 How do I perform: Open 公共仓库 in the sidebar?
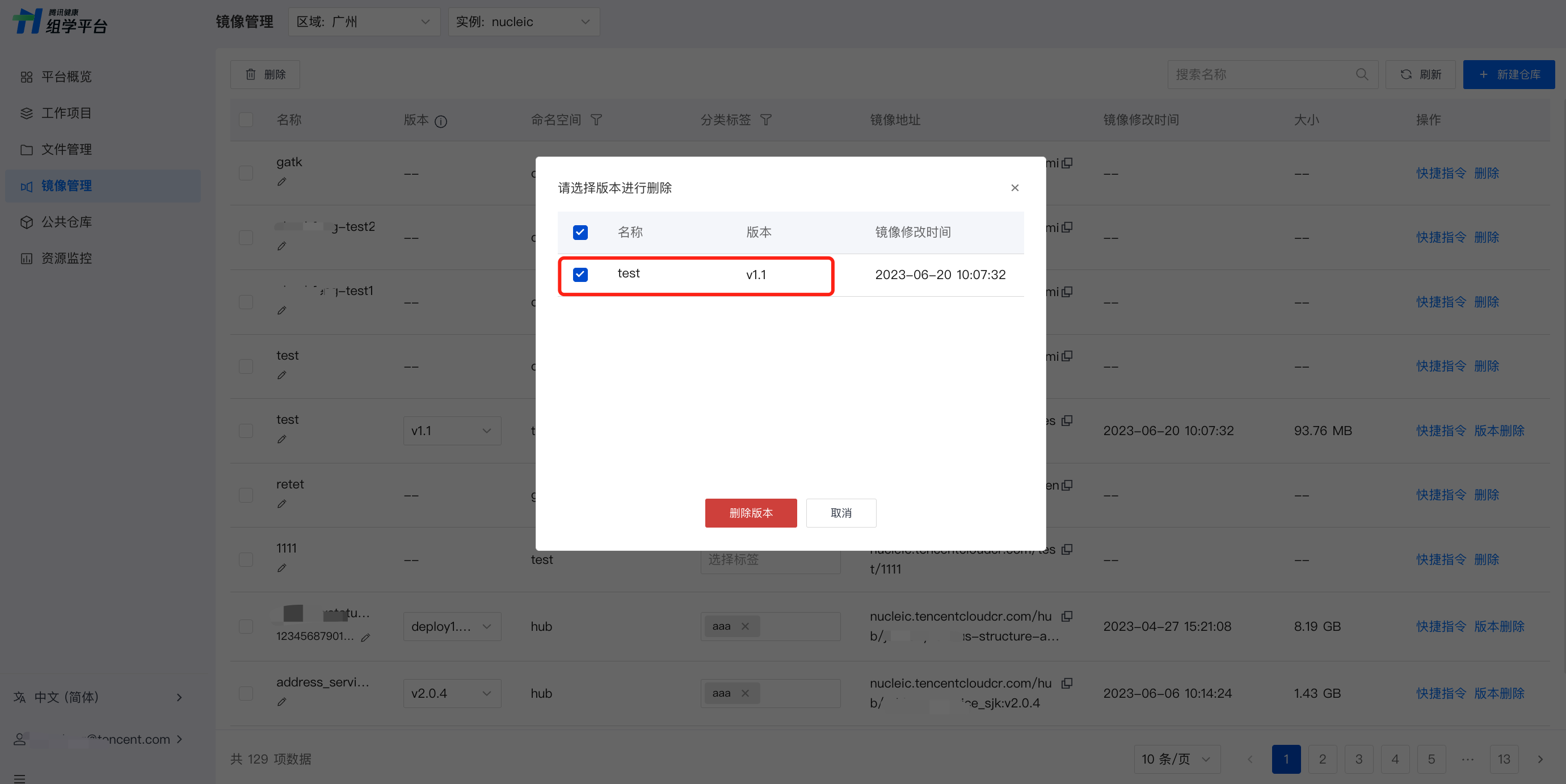66,222
